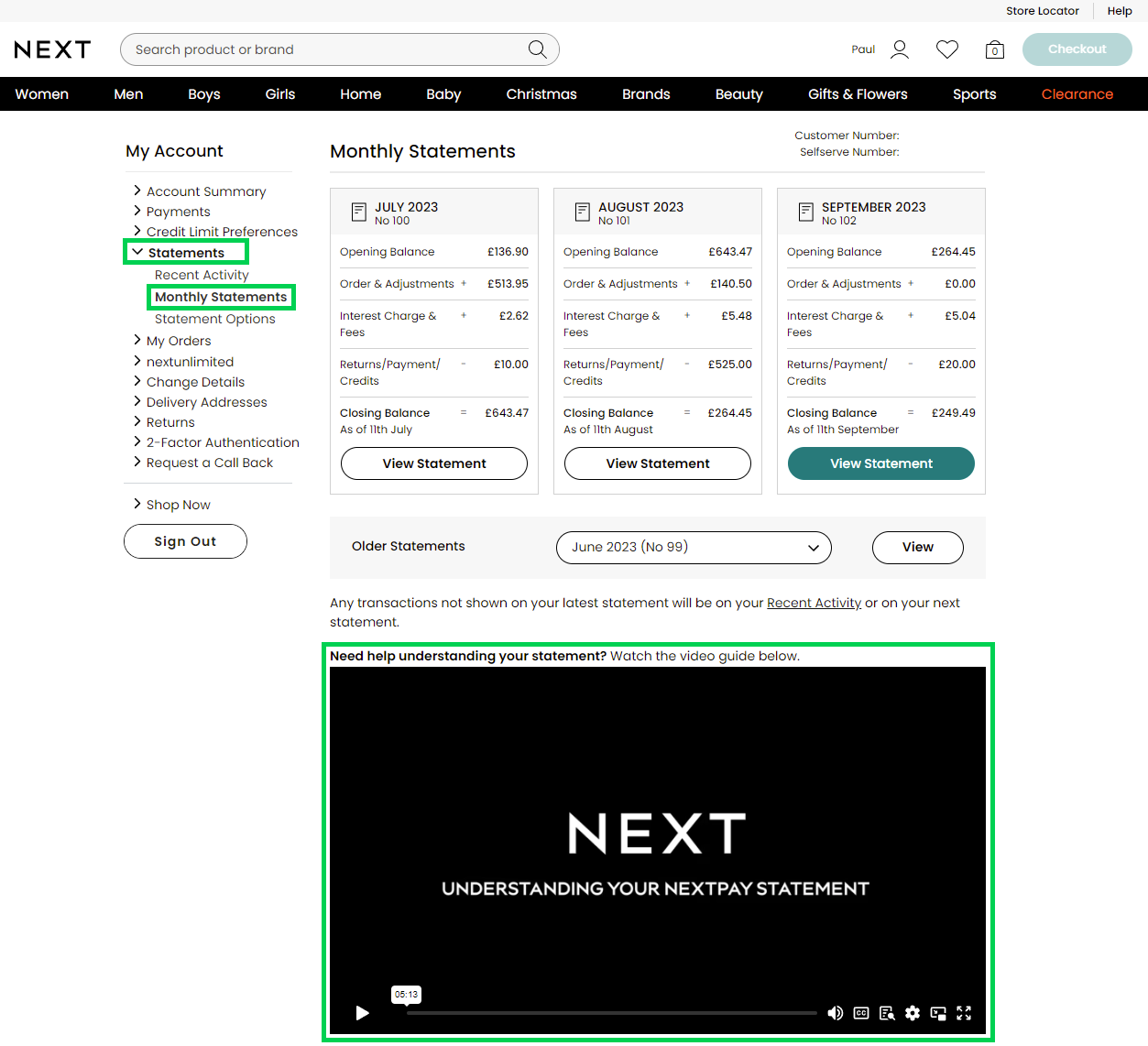
Task: Open the shopping bag icon
Action: pos(995,49)
